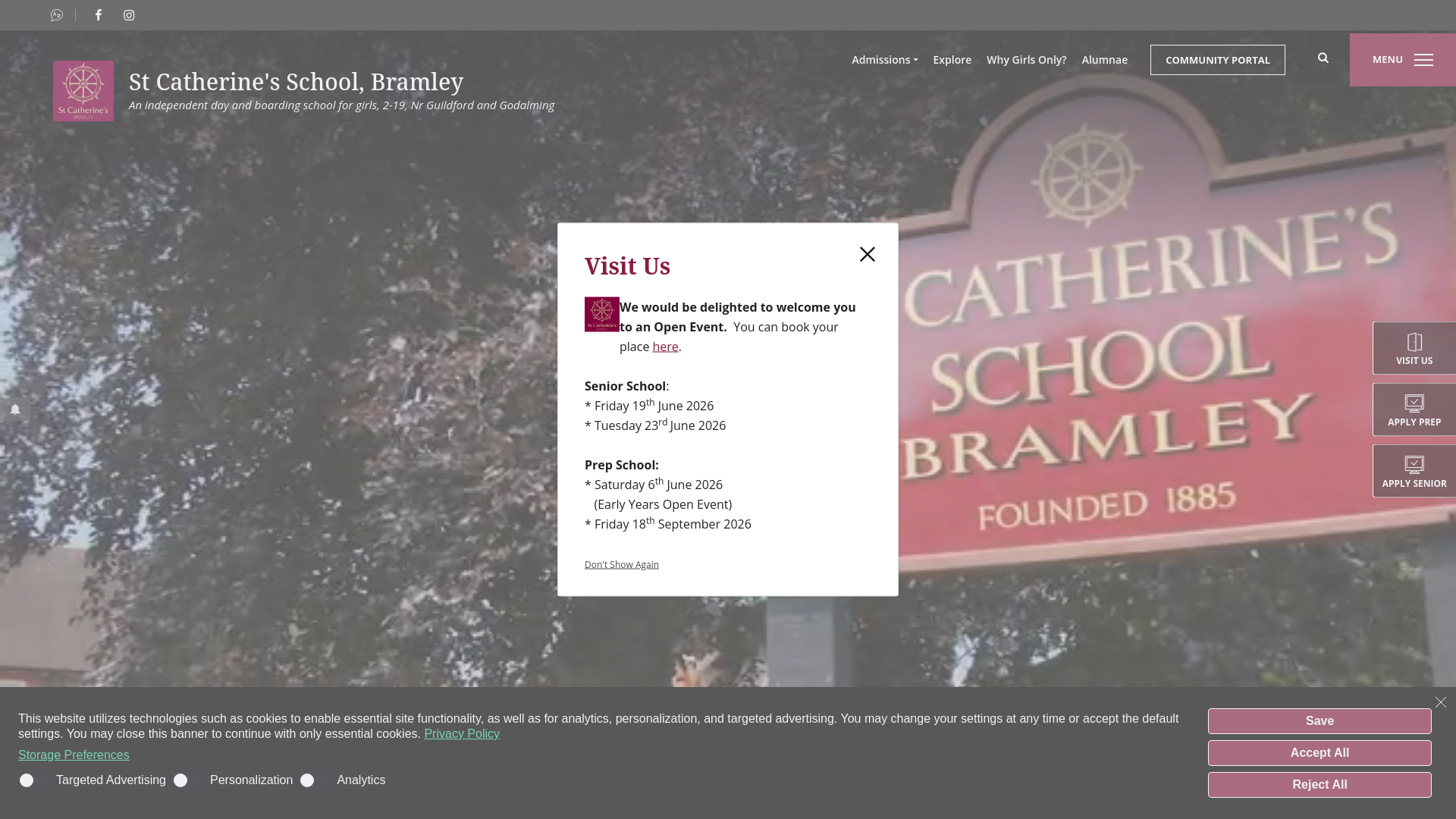Click Don't Show Again link
This screenshot has width=1456, height=819.
pos(622,565)
